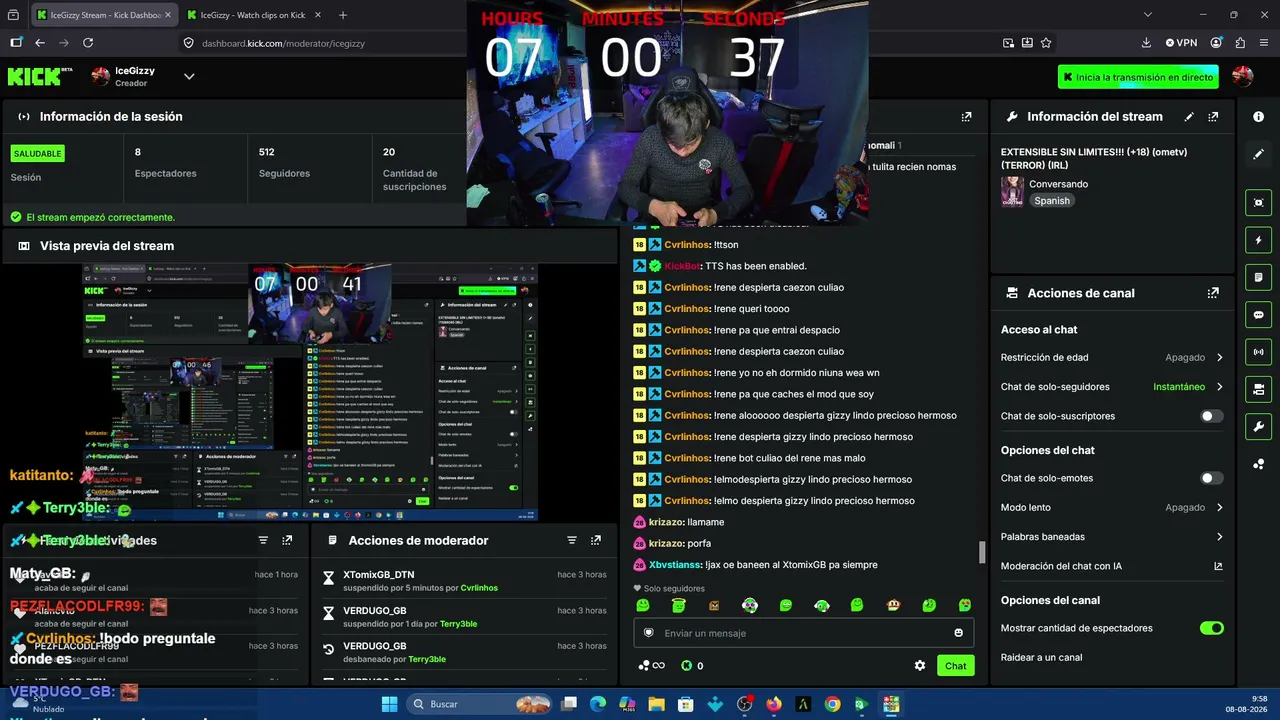Viewport: 1280px width, 720px height.
Task: Go back with browser back arrow
Action: (40, 43)
